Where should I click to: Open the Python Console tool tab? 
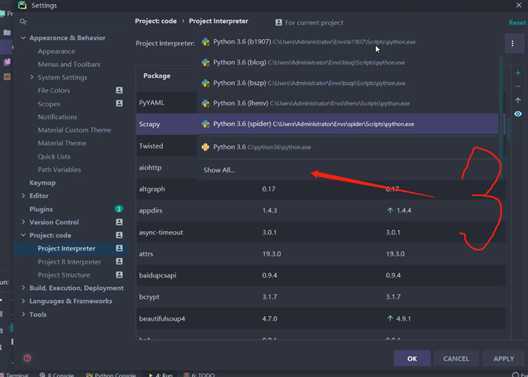[x=111, y=374]
